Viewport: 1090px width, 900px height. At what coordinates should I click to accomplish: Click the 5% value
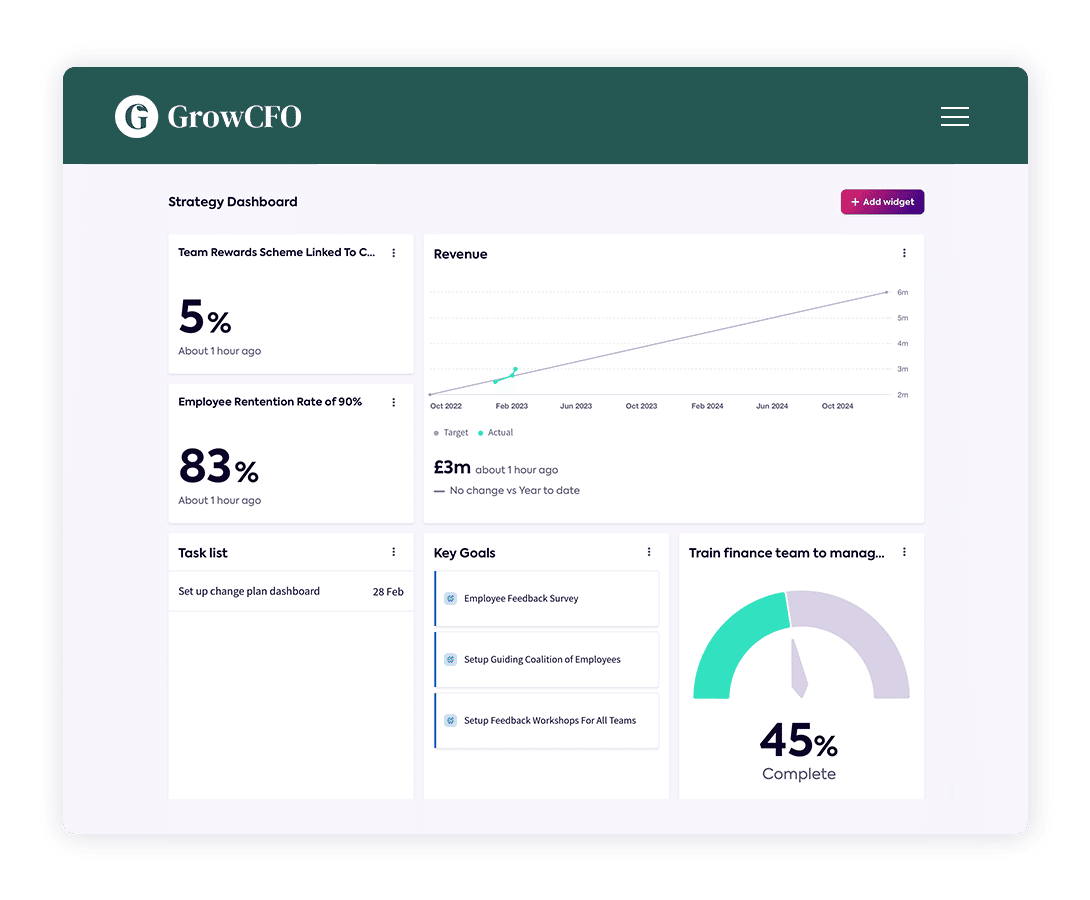pos(205,317)
